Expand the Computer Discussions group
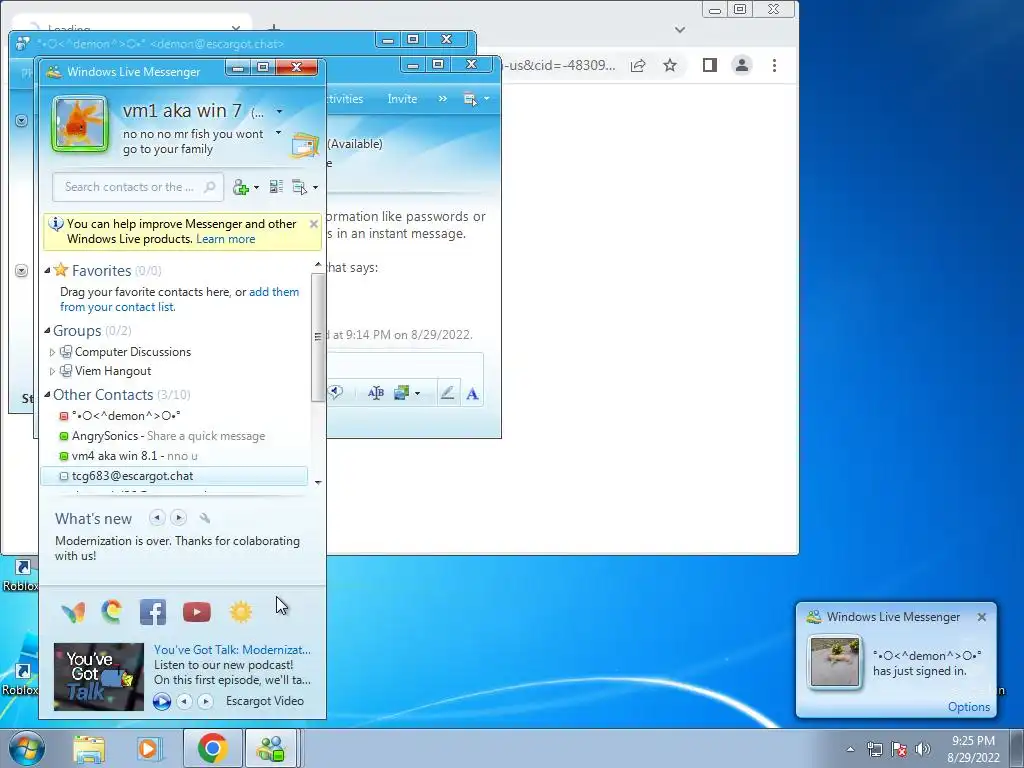The width and height of the screenshot is (1024, 768). 52,352
